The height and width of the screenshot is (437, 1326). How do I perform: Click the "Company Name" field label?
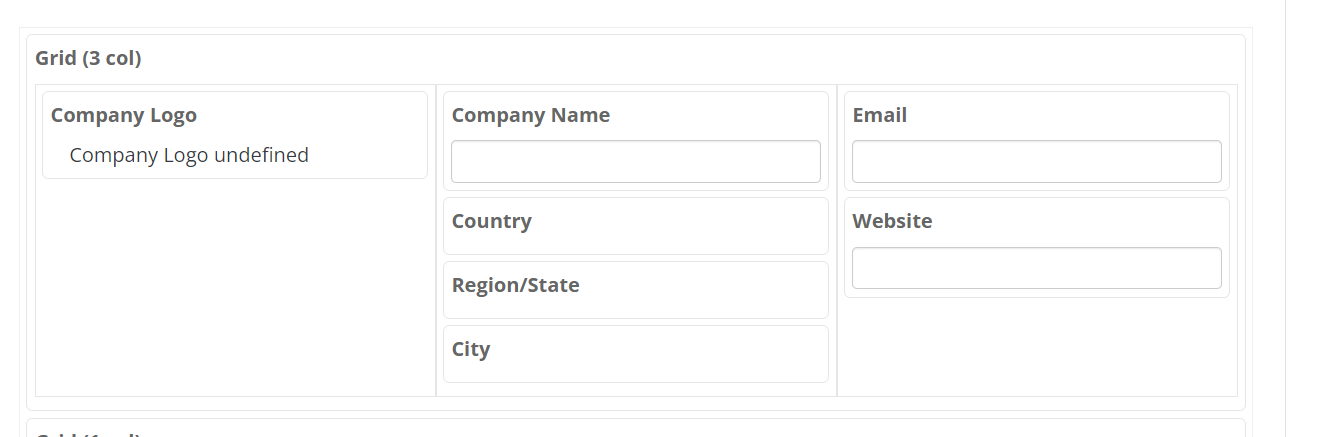530,115
